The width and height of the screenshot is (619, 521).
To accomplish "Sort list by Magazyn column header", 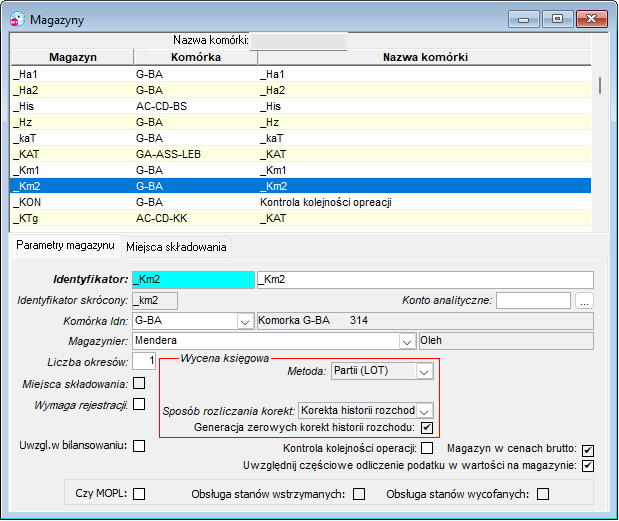I will tap(73, 57).
